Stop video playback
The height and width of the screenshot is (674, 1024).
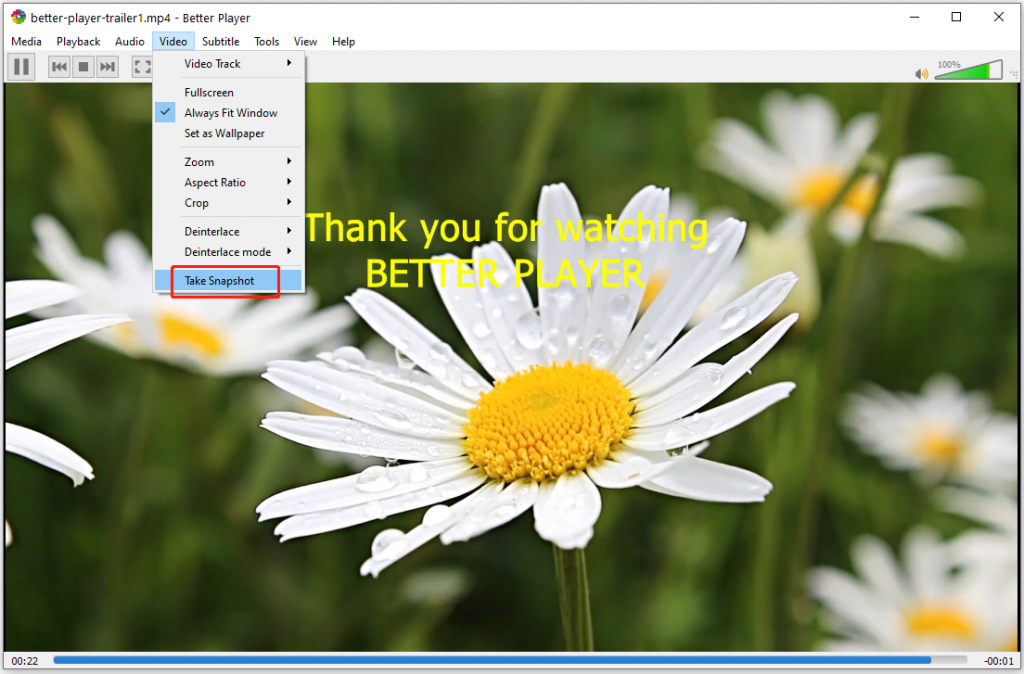coord(83,67)
